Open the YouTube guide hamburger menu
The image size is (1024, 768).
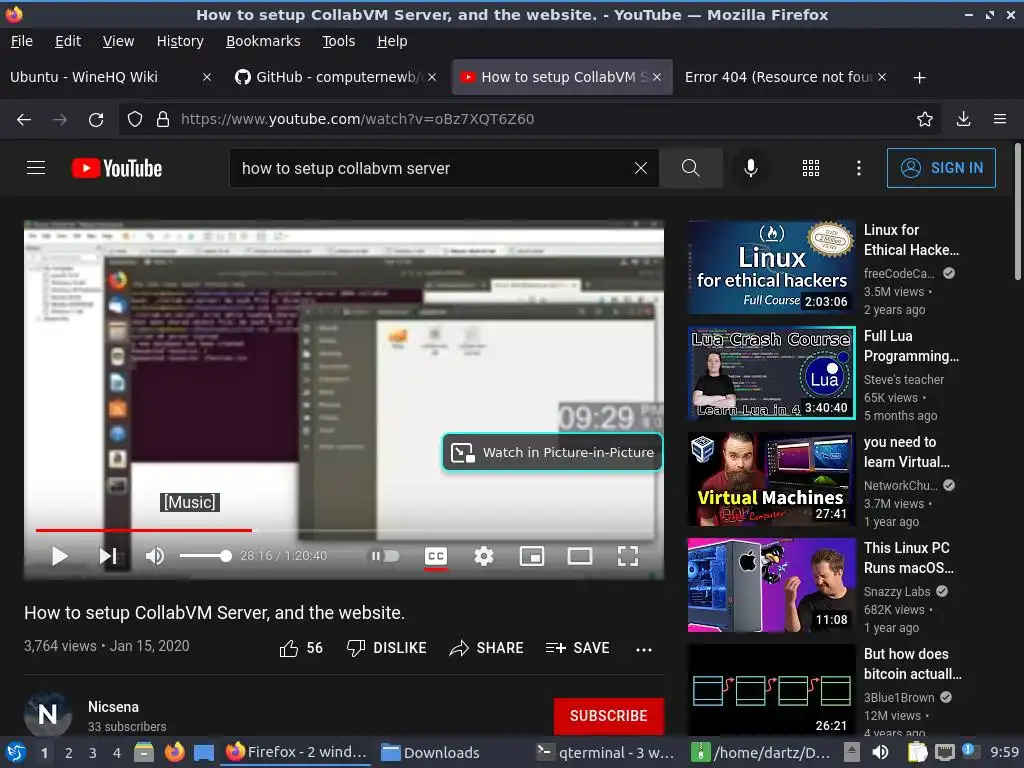tap(36, 168)
